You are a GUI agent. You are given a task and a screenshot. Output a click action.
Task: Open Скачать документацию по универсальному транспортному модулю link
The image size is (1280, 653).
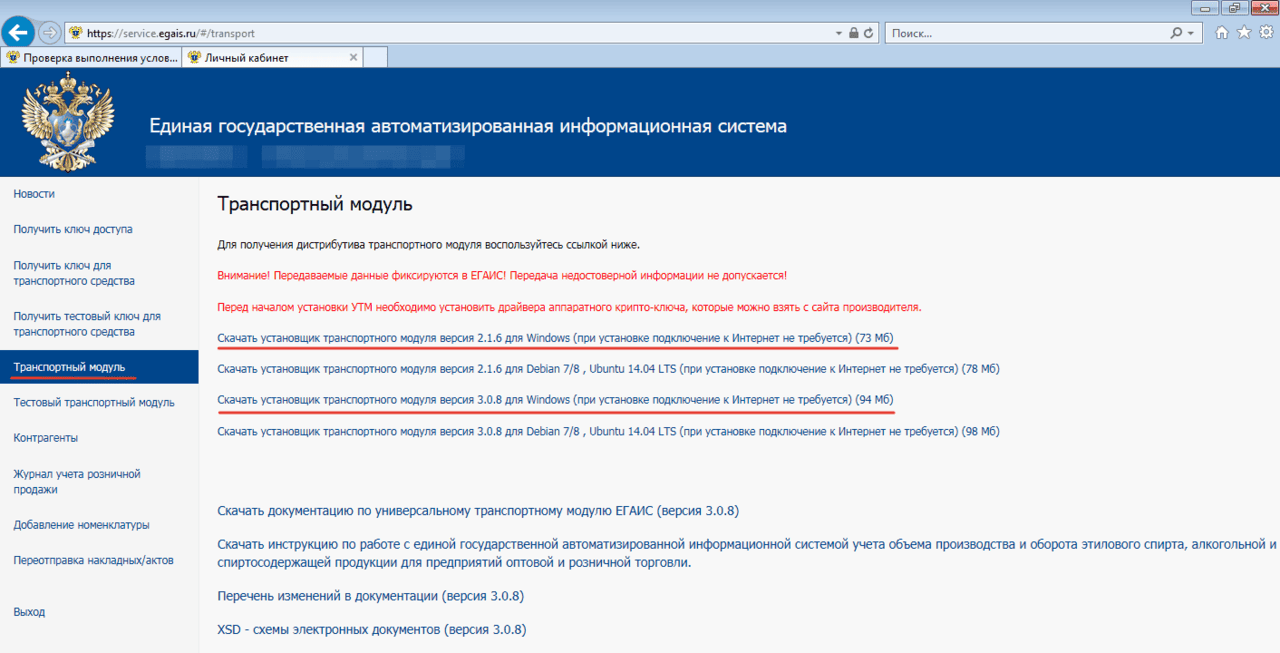(478, 511)
